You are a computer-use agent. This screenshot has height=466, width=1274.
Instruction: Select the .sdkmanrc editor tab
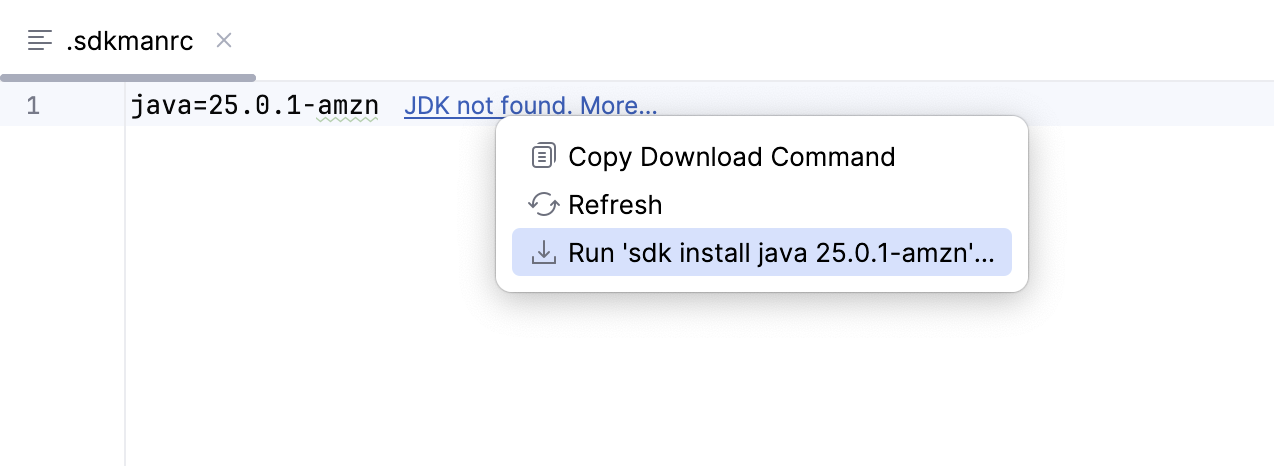(129, 41)
